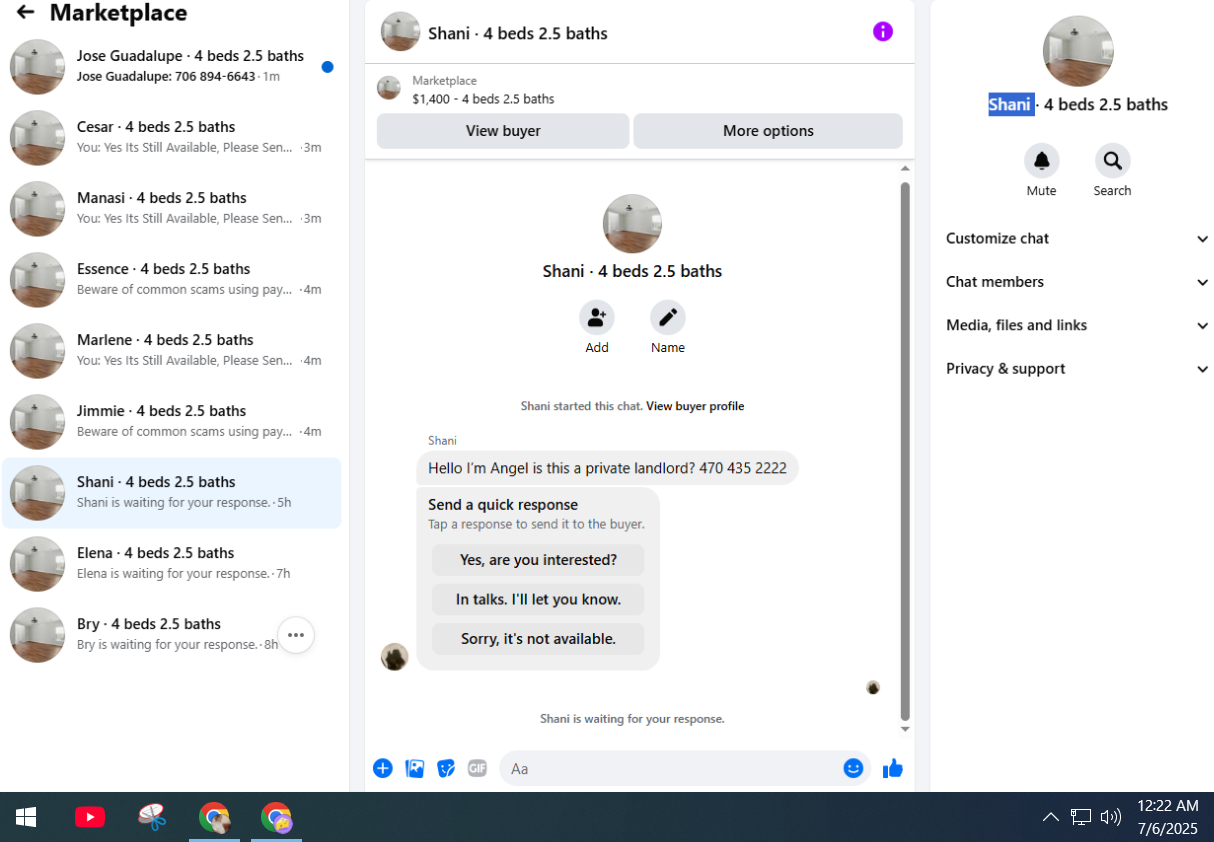
Task: Click the Add people icon
Action: click(x=597, y=318)
